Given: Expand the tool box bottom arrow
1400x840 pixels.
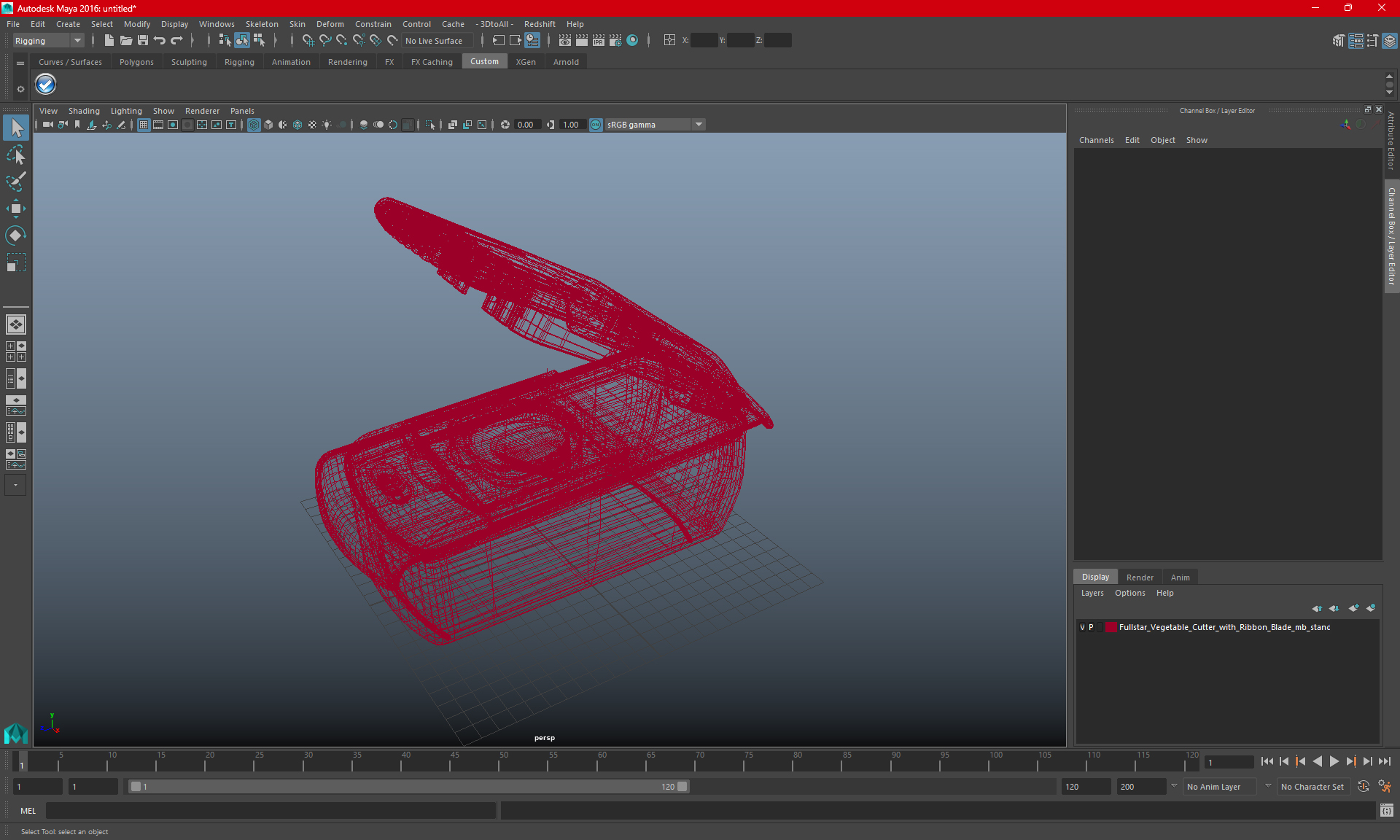Looking at the screenshot, I should (15, 485).
